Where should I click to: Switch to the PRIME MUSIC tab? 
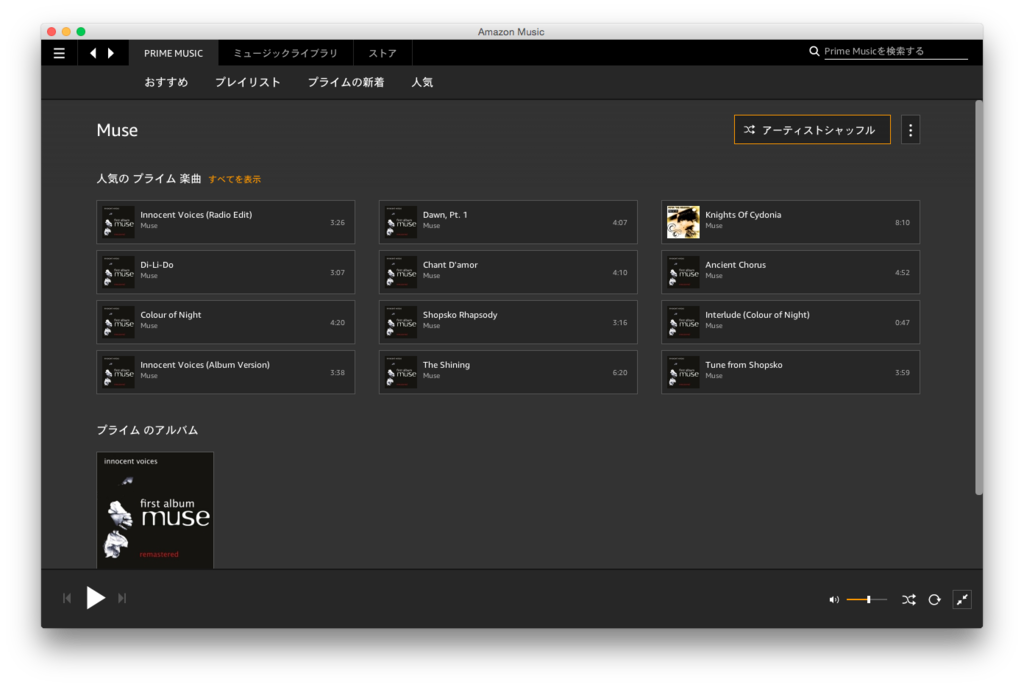(173, 53)
